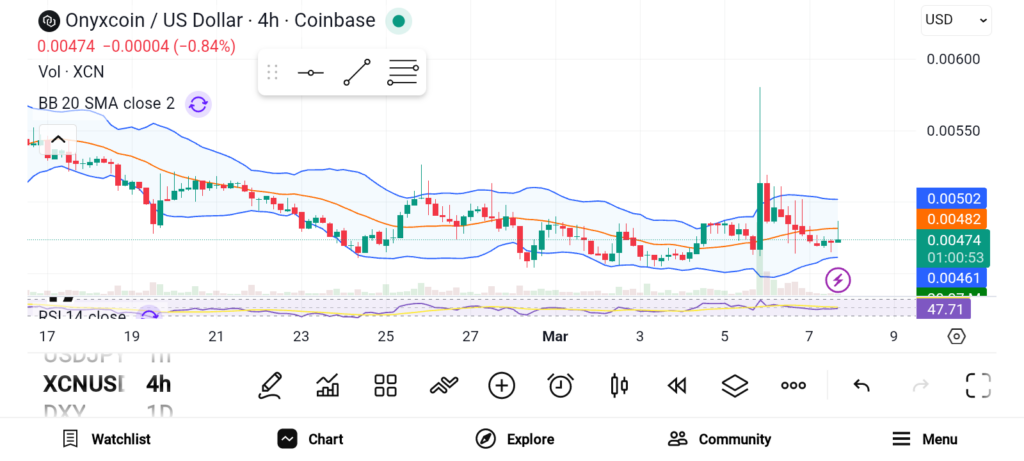The width and height of the screenshot is (1024, 461).
Task: Open the layers object tree icon
Action: [x=735, y=385]
